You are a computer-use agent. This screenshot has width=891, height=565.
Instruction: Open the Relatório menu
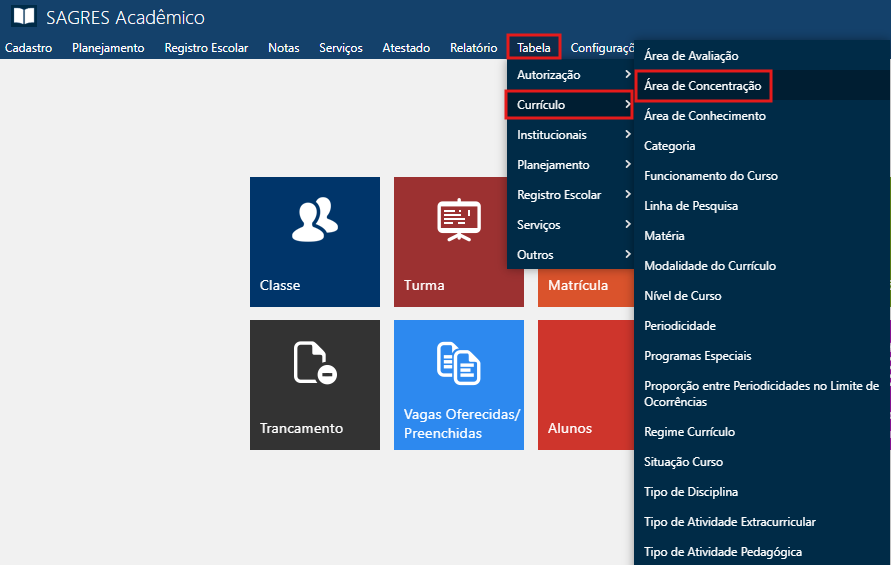[473, 47]
